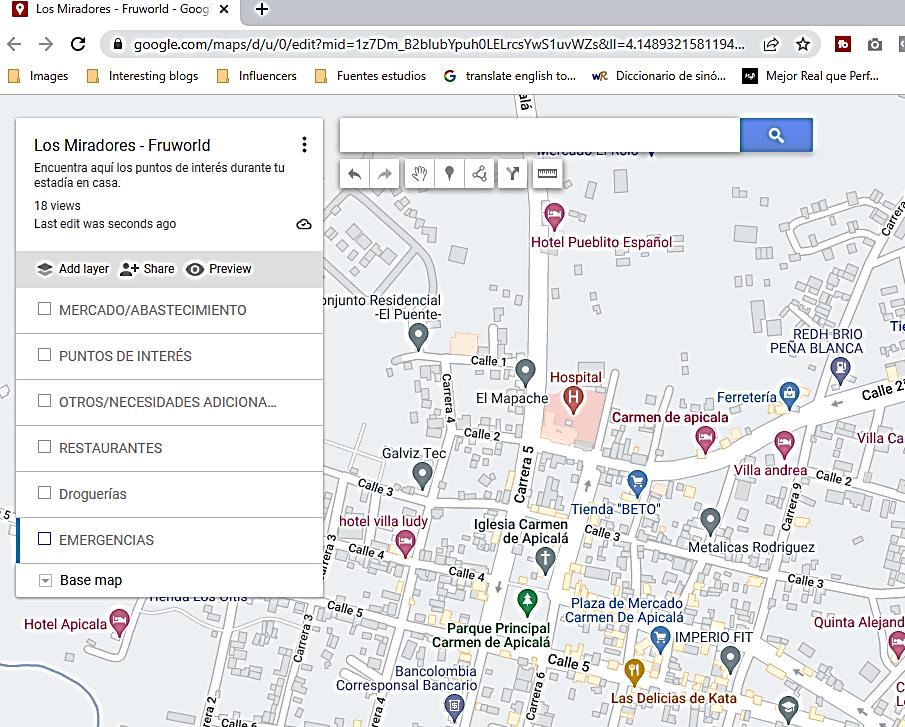The width and height of the screenshot is (905, 727).
Task: Select the hand pan tool
Action: 419,174
